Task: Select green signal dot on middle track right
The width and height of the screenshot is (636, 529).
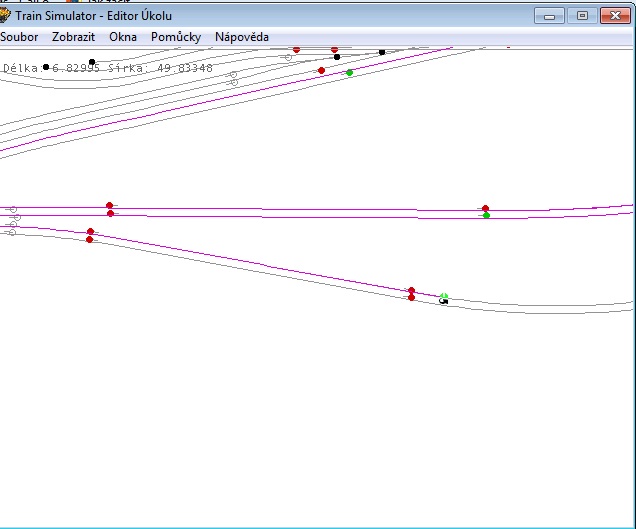Action: click(486, 215)
